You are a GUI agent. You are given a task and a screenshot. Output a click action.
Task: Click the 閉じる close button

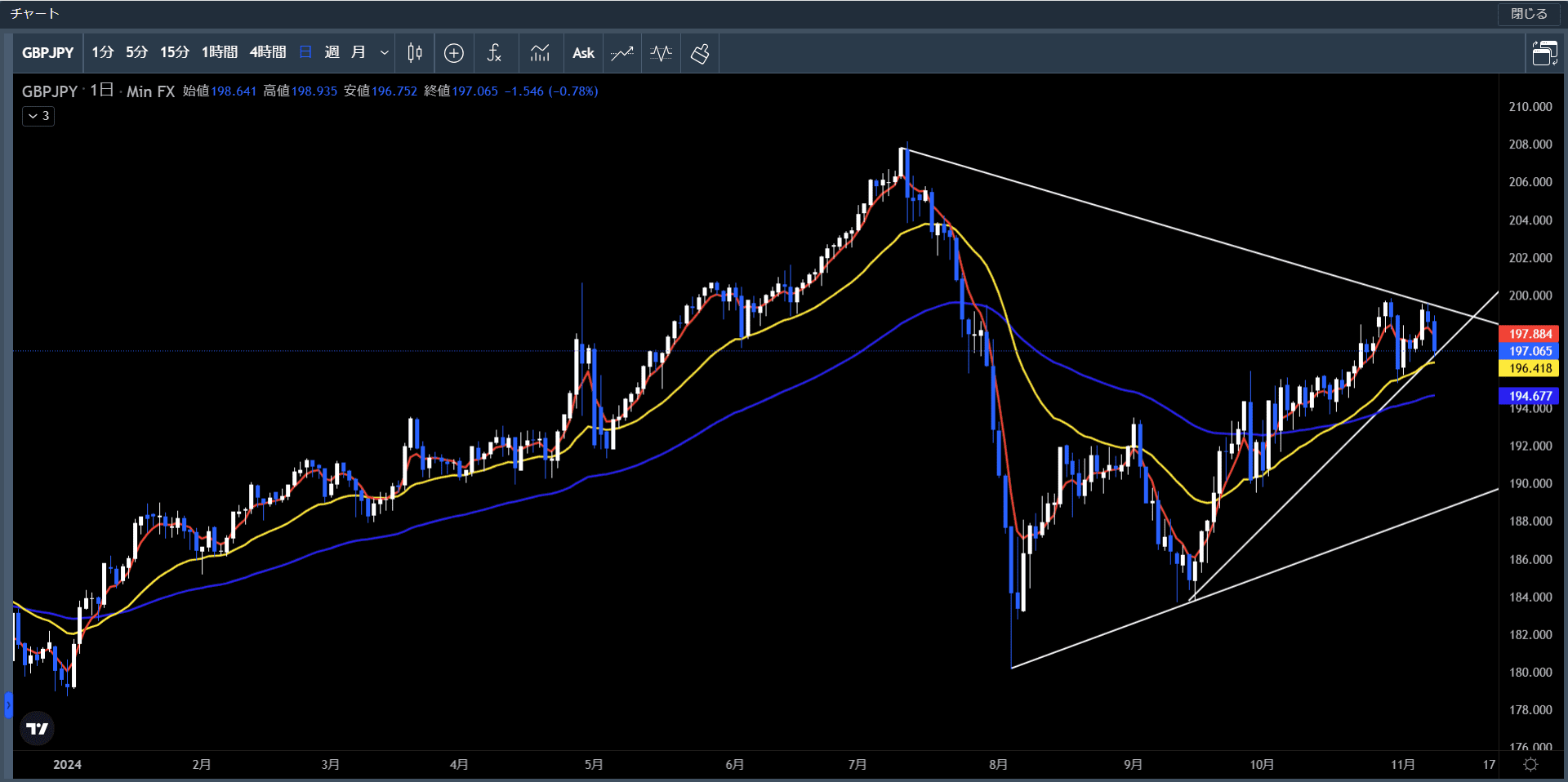pos(1529,14)
